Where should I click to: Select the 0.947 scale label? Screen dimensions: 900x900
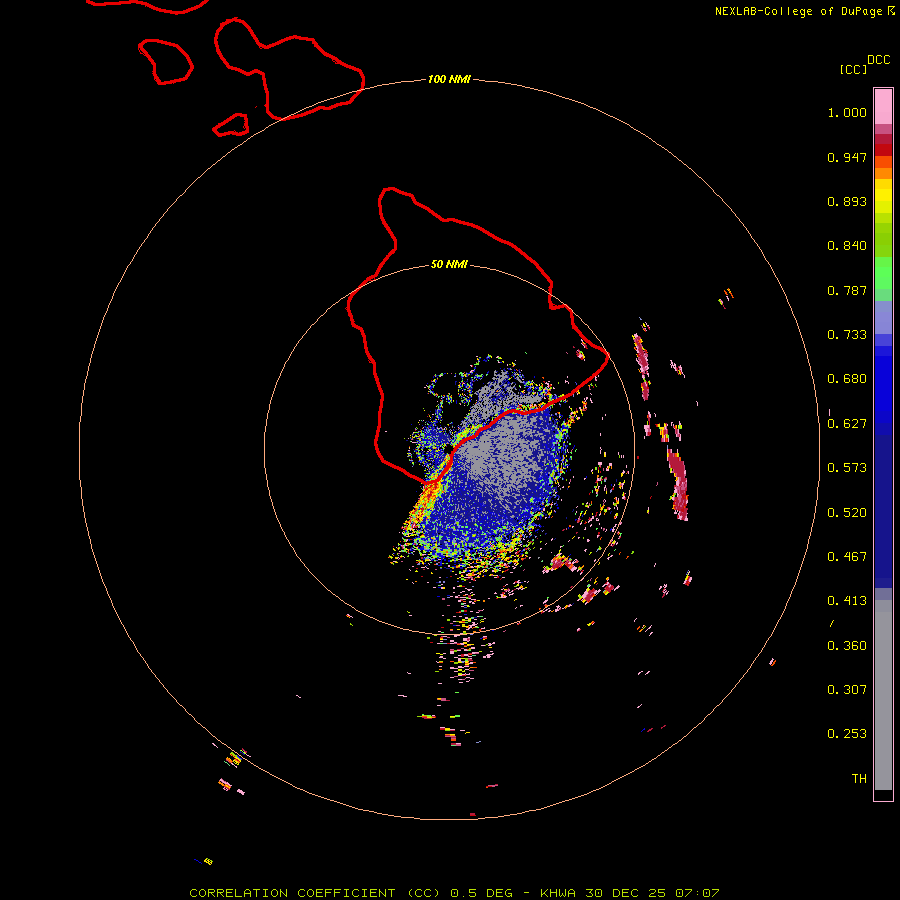[847, 157]
